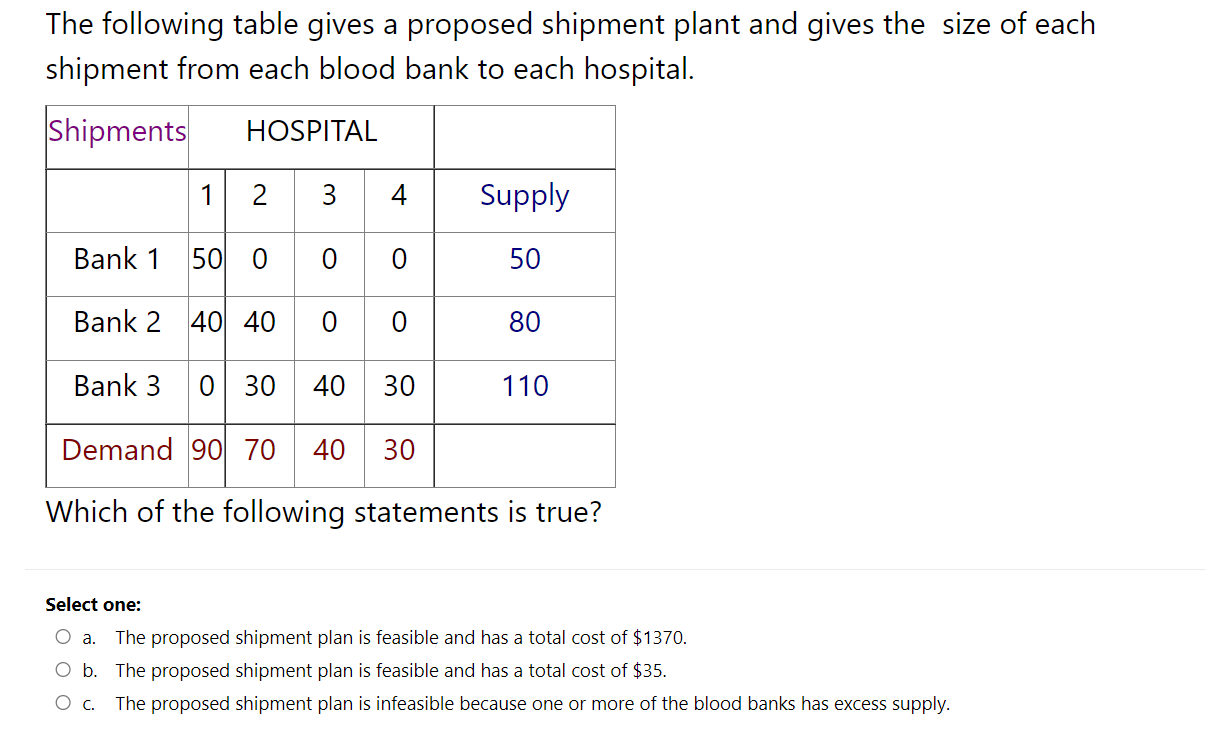
Task: Click the Shipments header cell
Action: (x=116, y=131)
